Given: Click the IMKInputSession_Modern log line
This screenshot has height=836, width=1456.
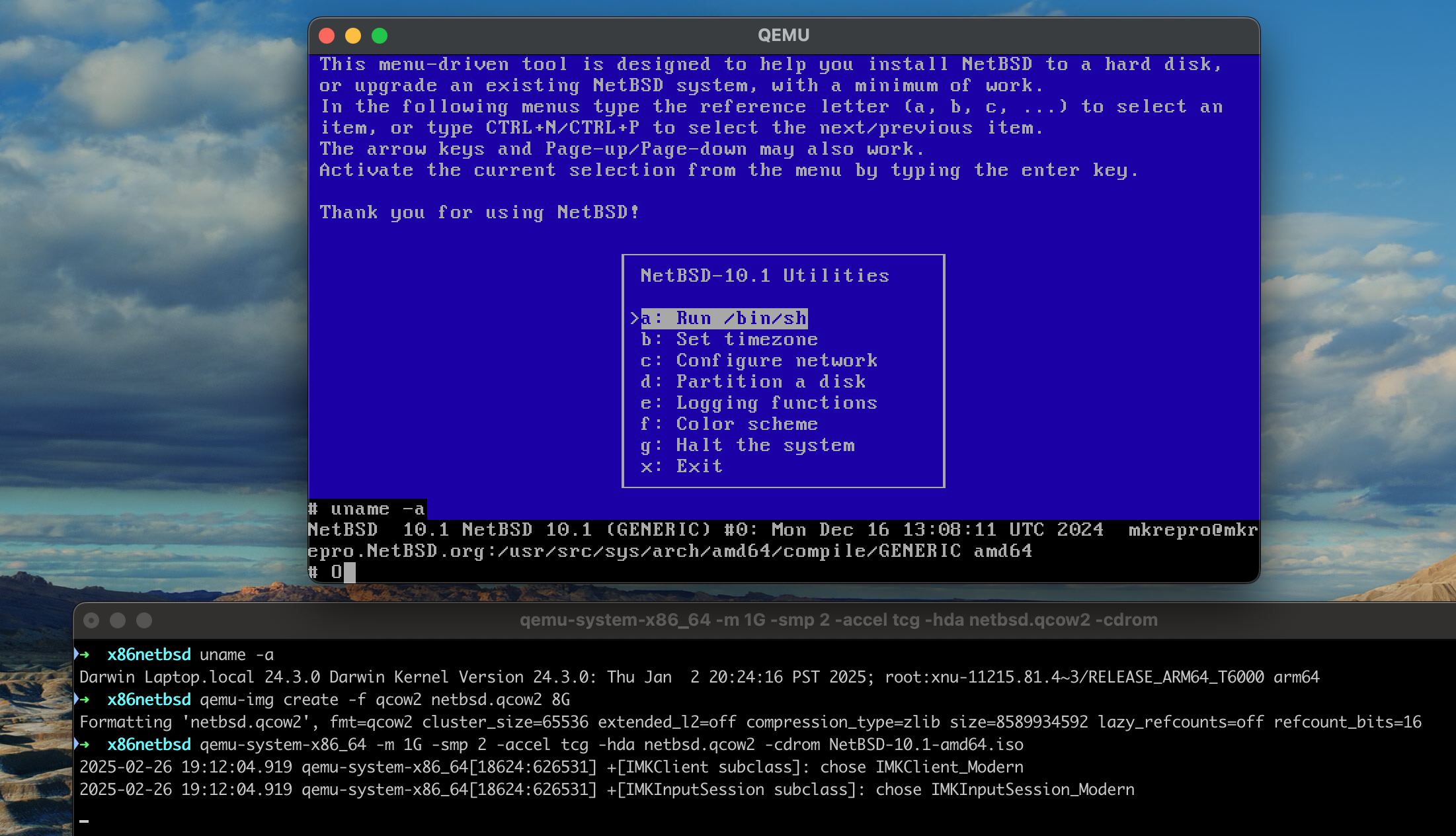Looking at the screenshot, I should 607,790.
